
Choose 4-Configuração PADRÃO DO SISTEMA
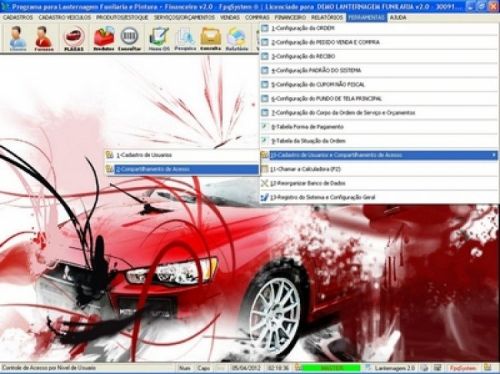pyautogui.click(x=379, y=70)
